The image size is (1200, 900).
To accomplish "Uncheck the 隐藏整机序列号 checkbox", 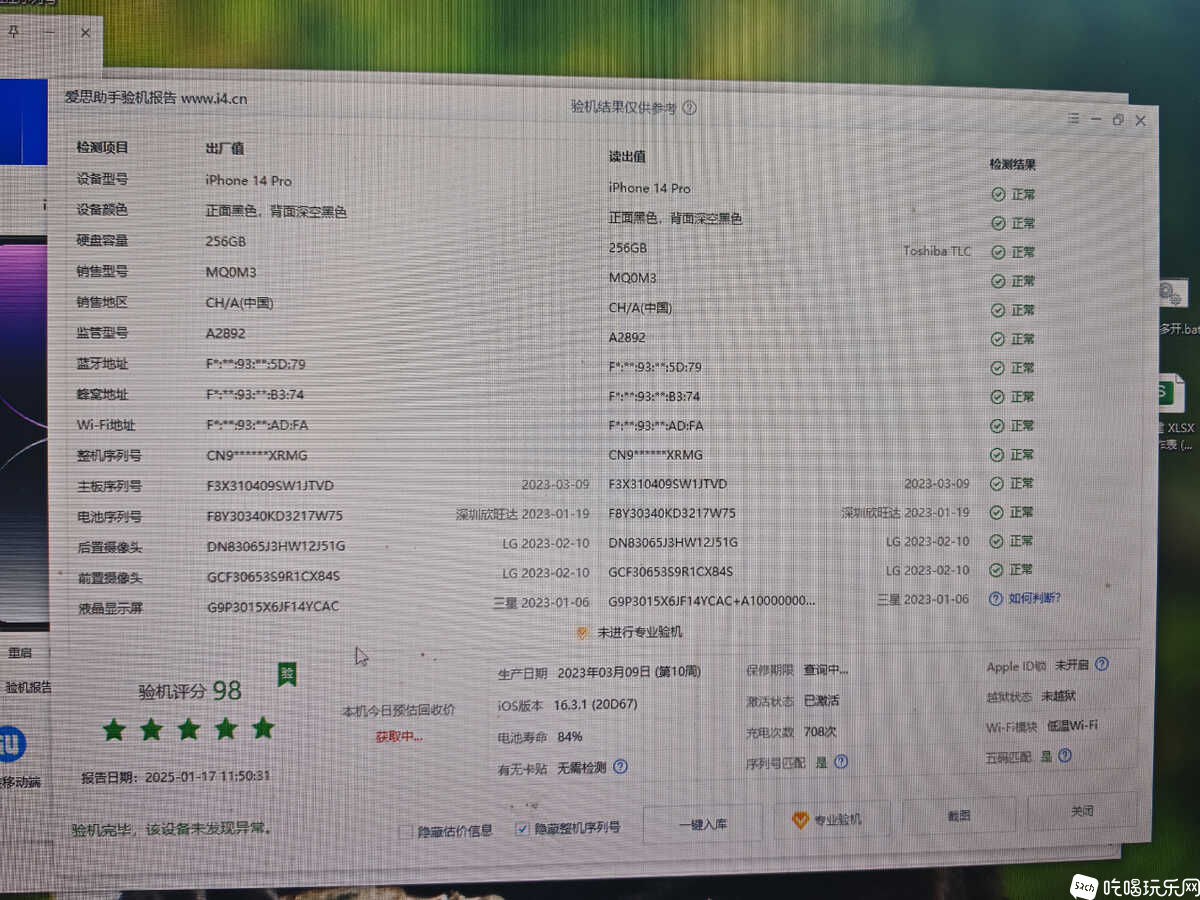I will [521, 829].
